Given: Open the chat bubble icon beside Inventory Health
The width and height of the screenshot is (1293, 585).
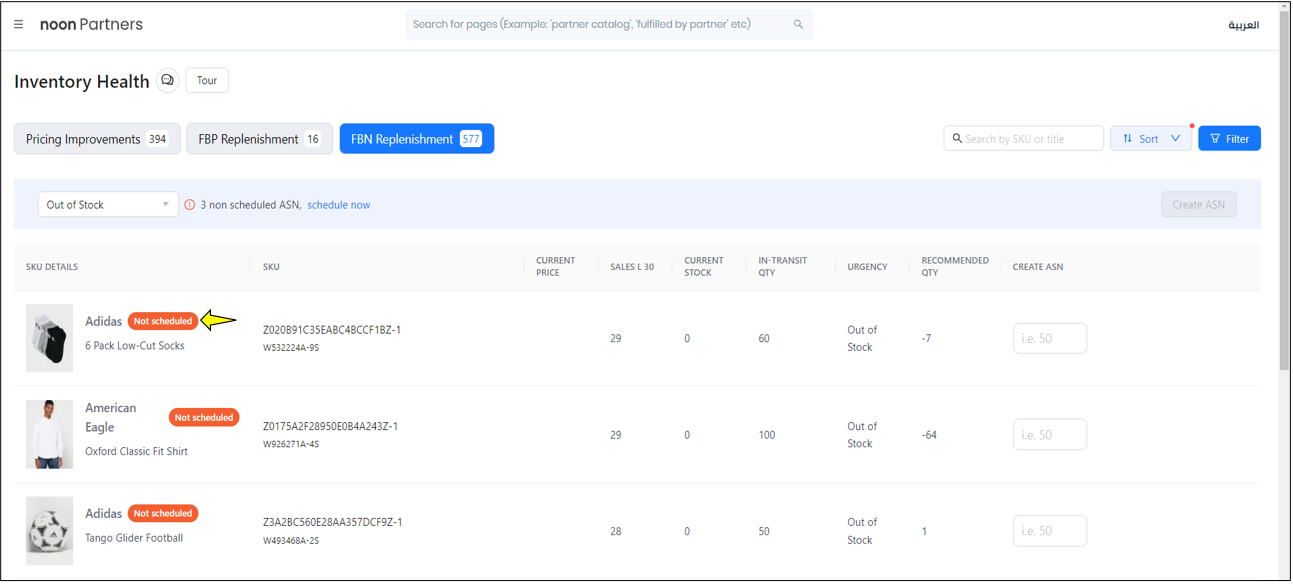Looking at the screenshot, I should tap(168, 81).
